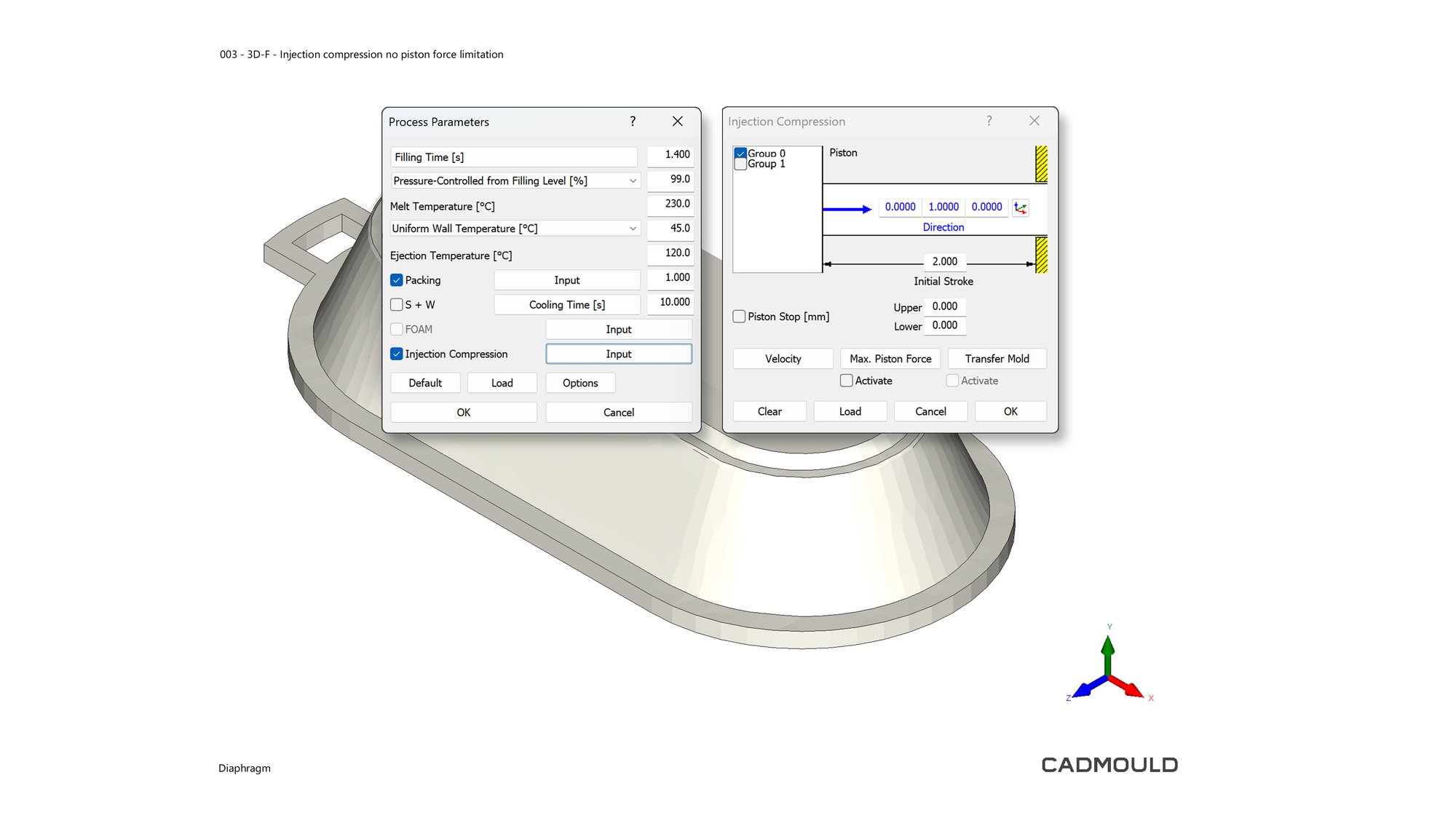Click the Velocity button
The width and height of the screenshot is (1456, 818).
tap(783, 359)
